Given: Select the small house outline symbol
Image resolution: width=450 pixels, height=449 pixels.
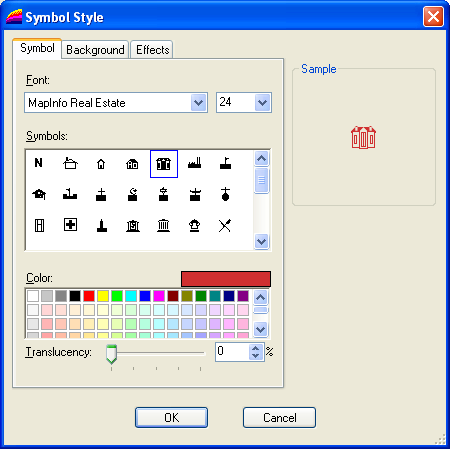Looking at the screenshot, I should 101,164.
